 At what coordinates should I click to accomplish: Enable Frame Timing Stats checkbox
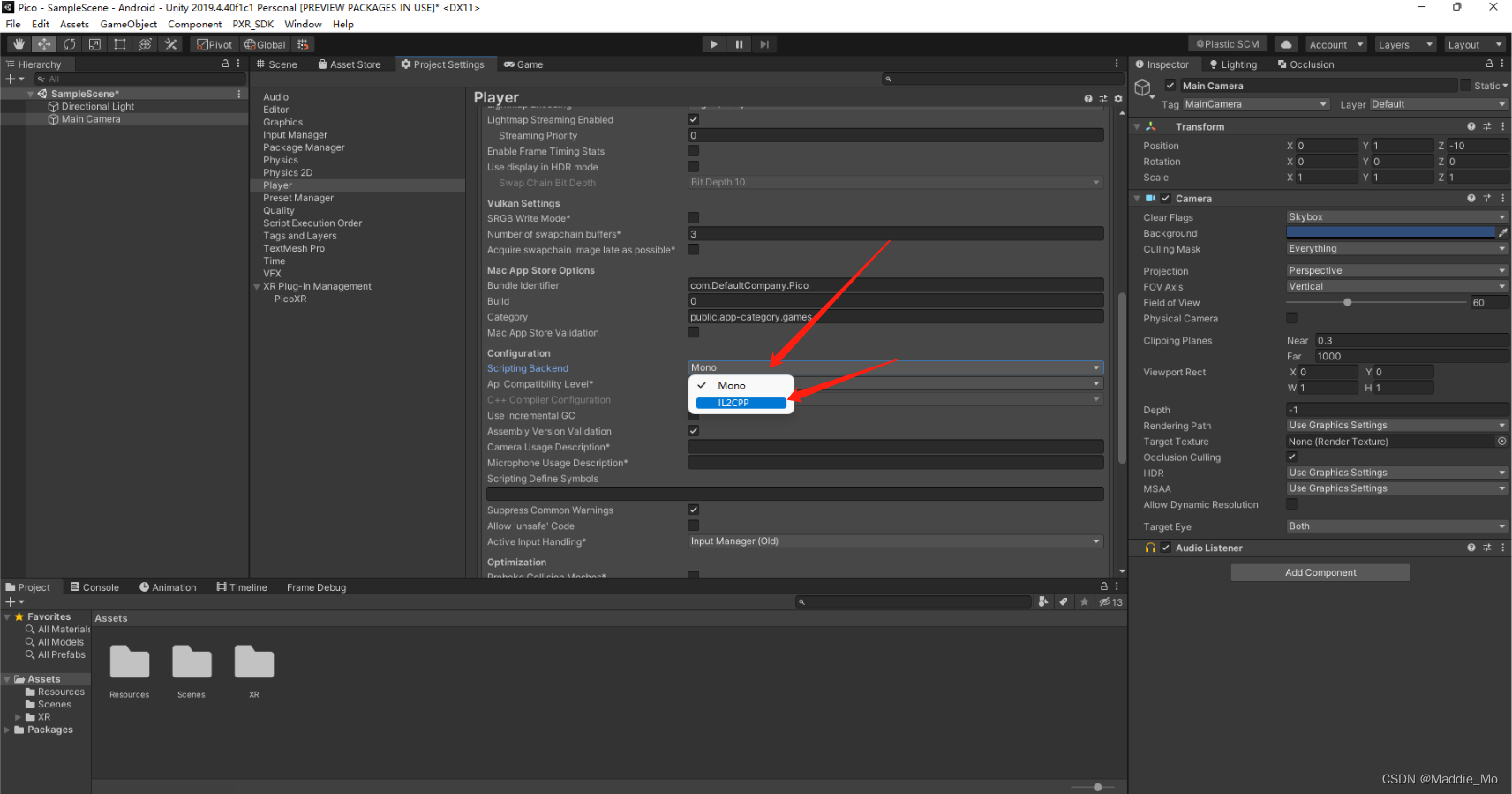(694, 151)
